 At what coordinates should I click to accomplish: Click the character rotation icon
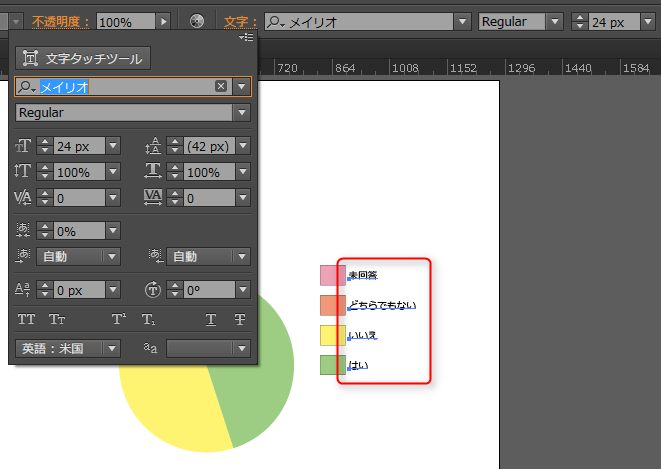point(153,290)
